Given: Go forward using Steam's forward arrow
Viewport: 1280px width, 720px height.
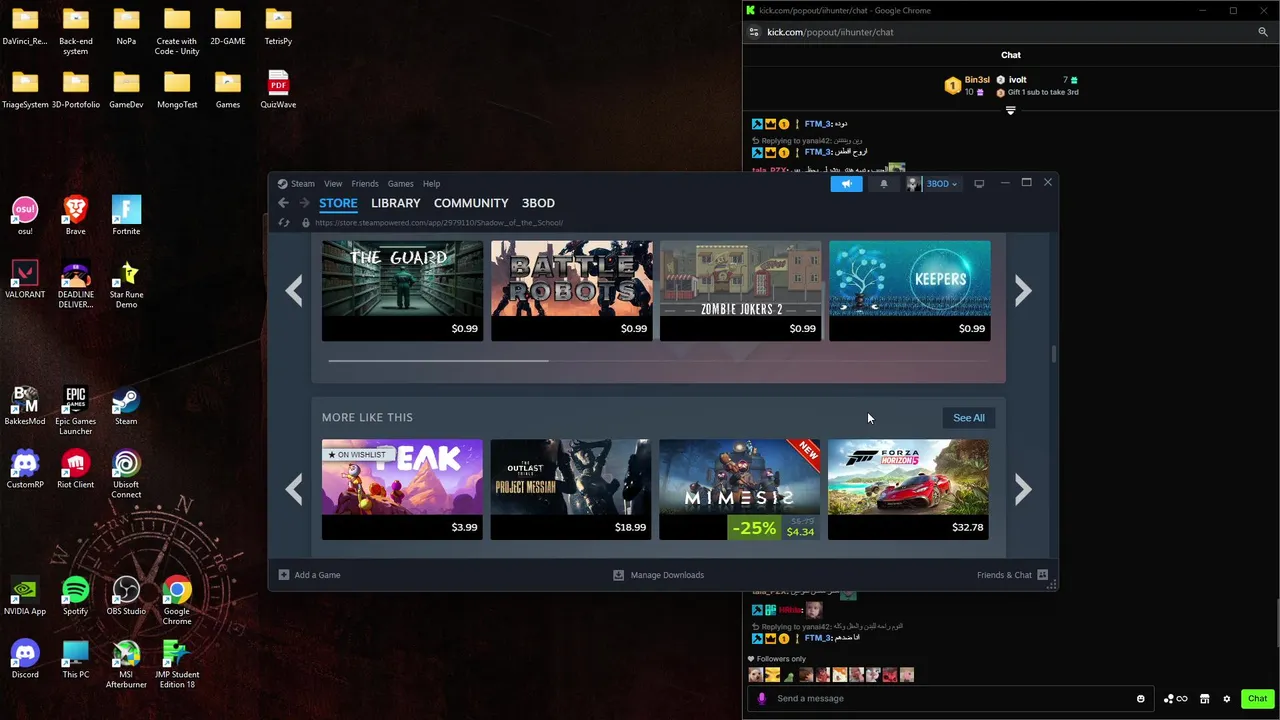Looking at the screenshot, I should click(303, 203).
